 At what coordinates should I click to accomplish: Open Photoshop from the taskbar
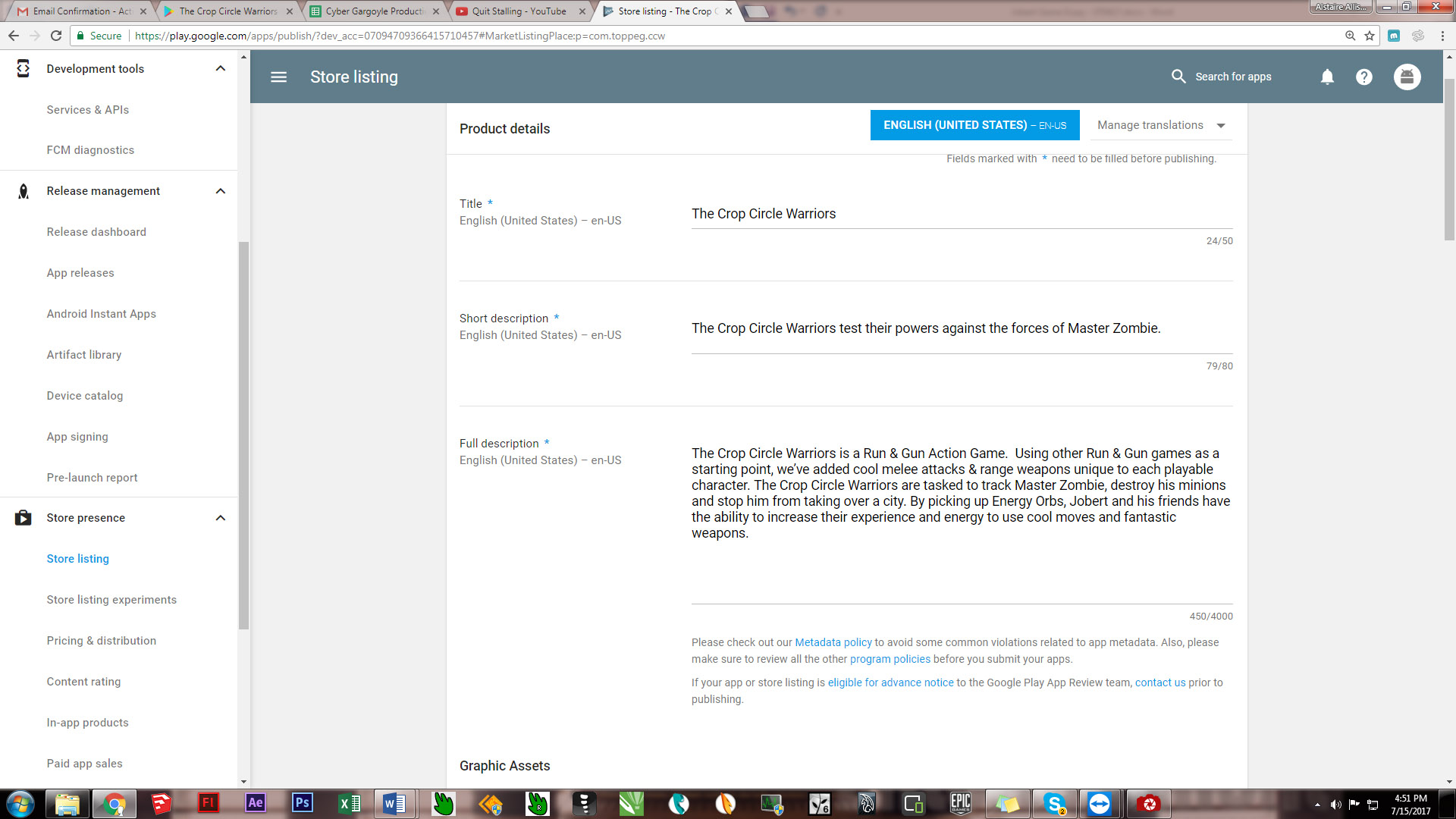pyautogui.click(x=302, y=803)
